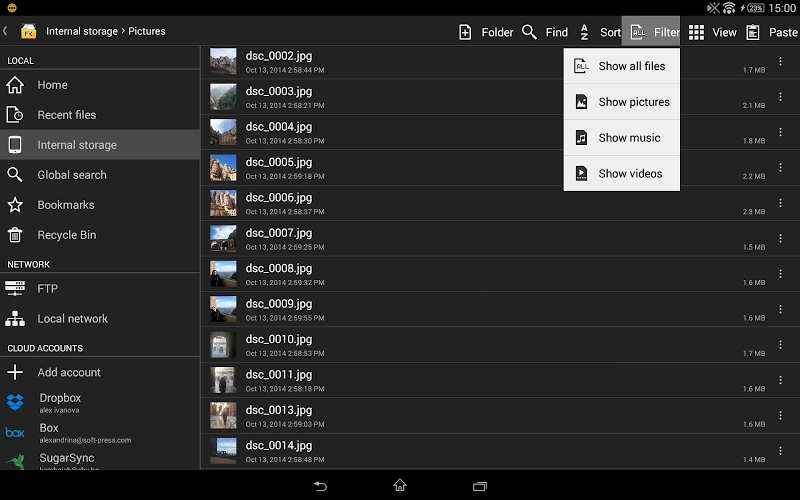Open overflow menu for dsc_0010.jpg
800x500 pixels.
[x=780, y=345]
